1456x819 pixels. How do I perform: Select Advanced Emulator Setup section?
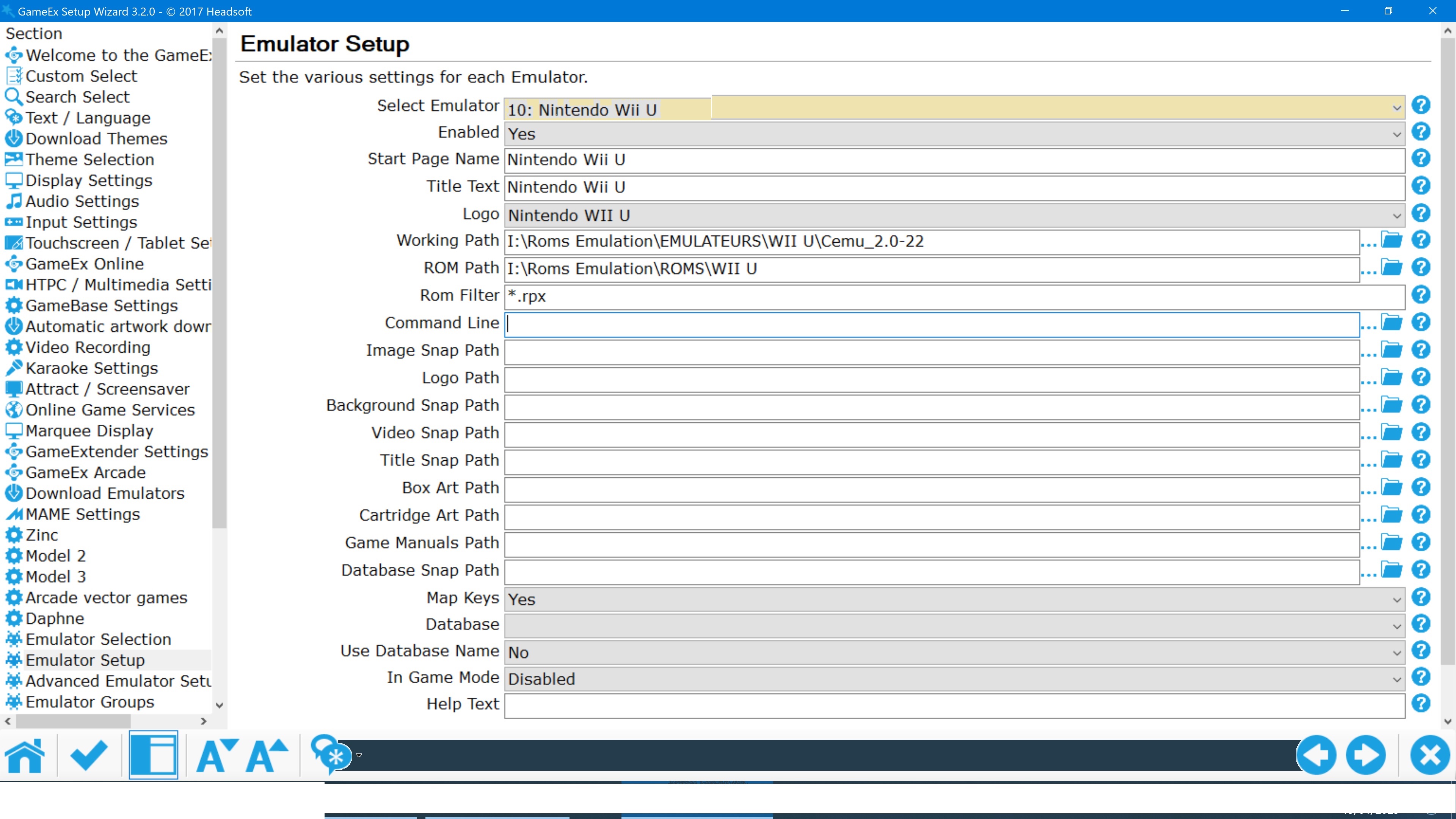[118, 681]
